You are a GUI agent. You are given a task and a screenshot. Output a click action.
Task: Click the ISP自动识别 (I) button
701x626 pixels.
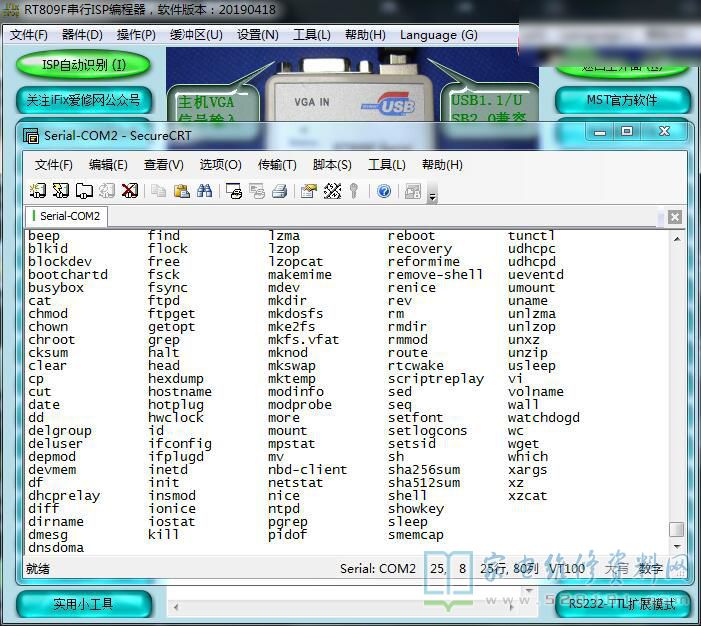click(83, 65)
